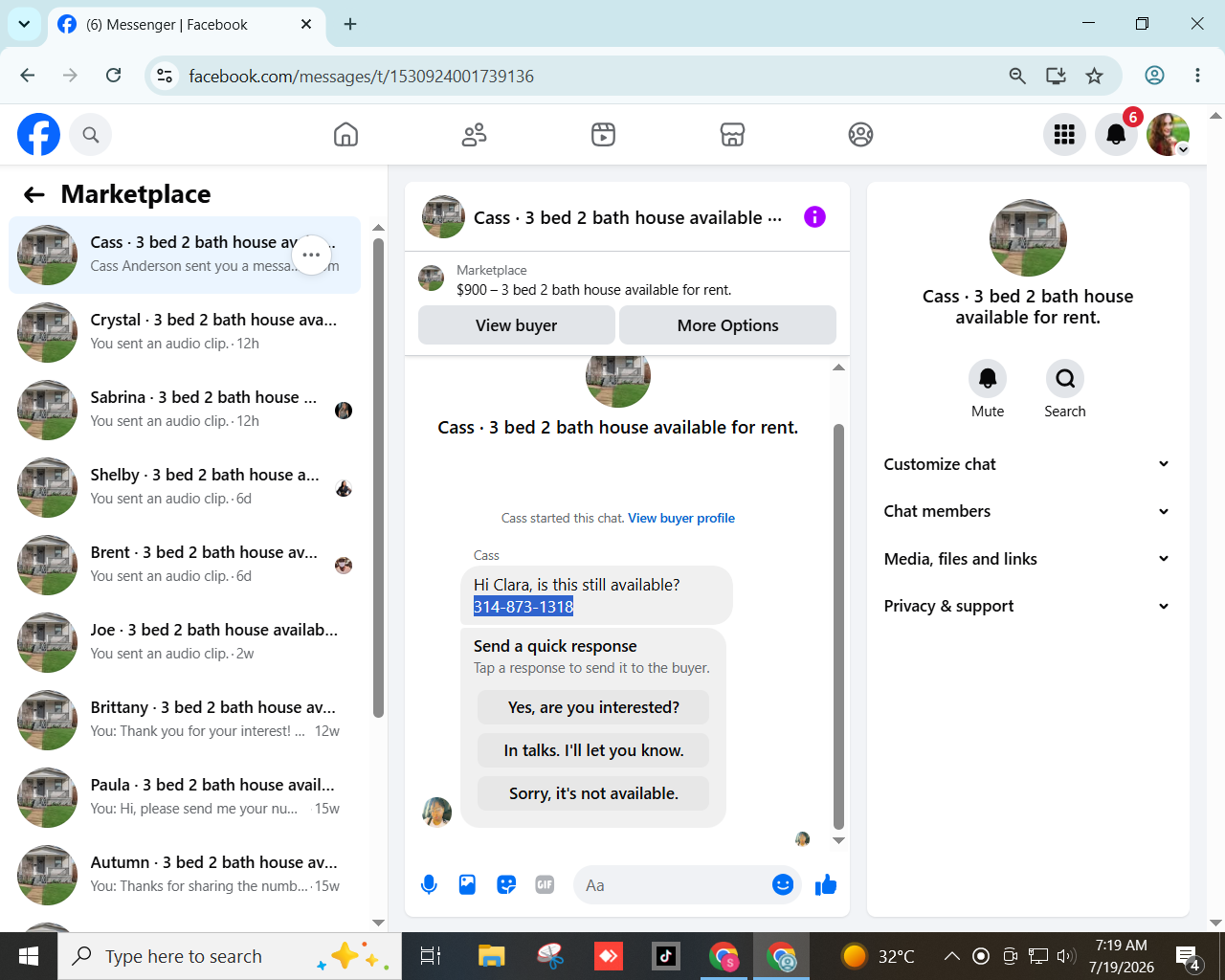Open Brent's conversation

click(x=185, y=565)
